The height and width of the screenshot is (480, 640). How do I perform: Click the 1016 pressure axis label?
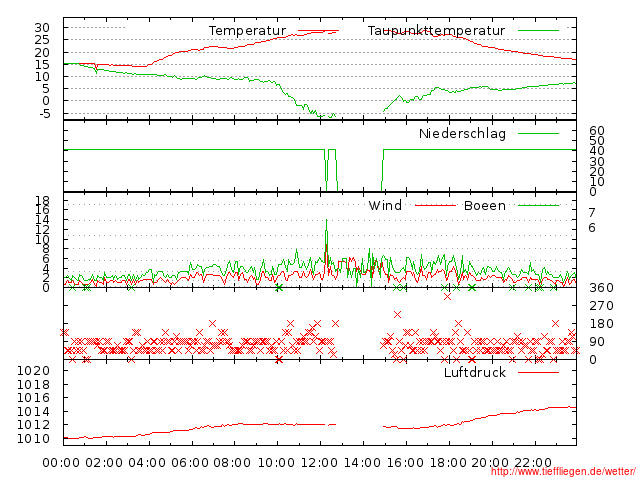click(x=33, y=398)
